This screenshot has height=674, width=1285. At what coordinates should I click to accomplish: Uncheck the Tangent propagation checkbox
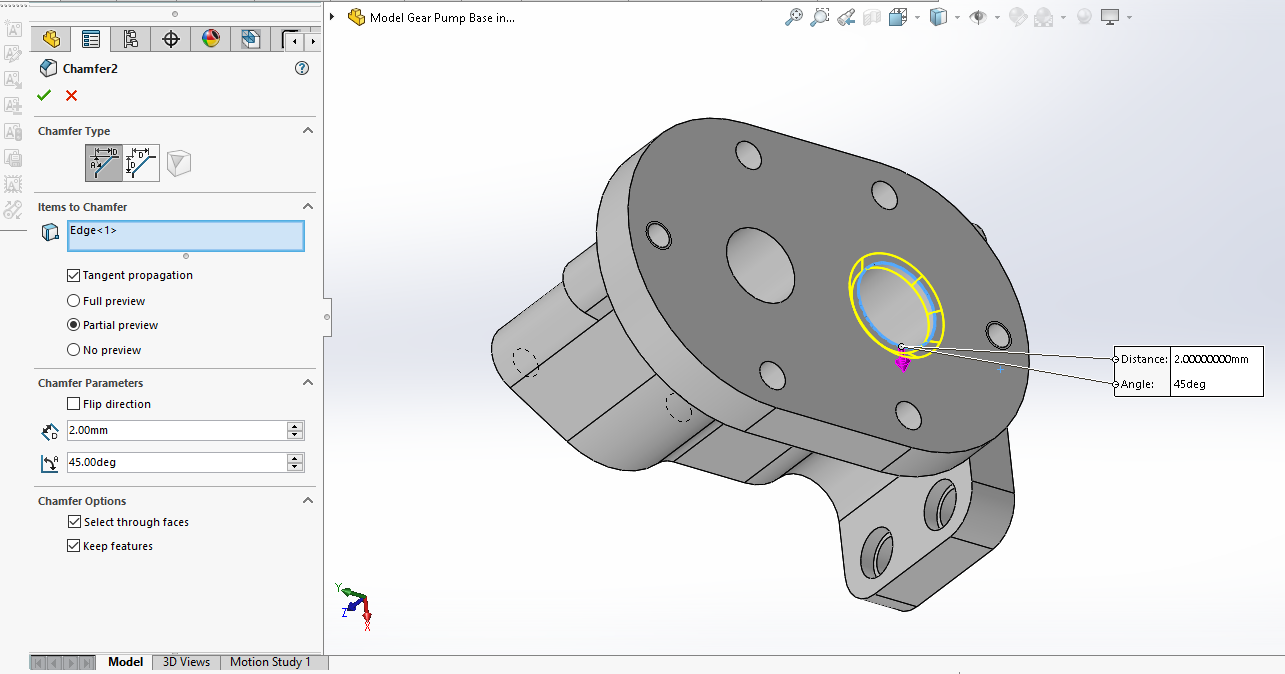[73, 275]
